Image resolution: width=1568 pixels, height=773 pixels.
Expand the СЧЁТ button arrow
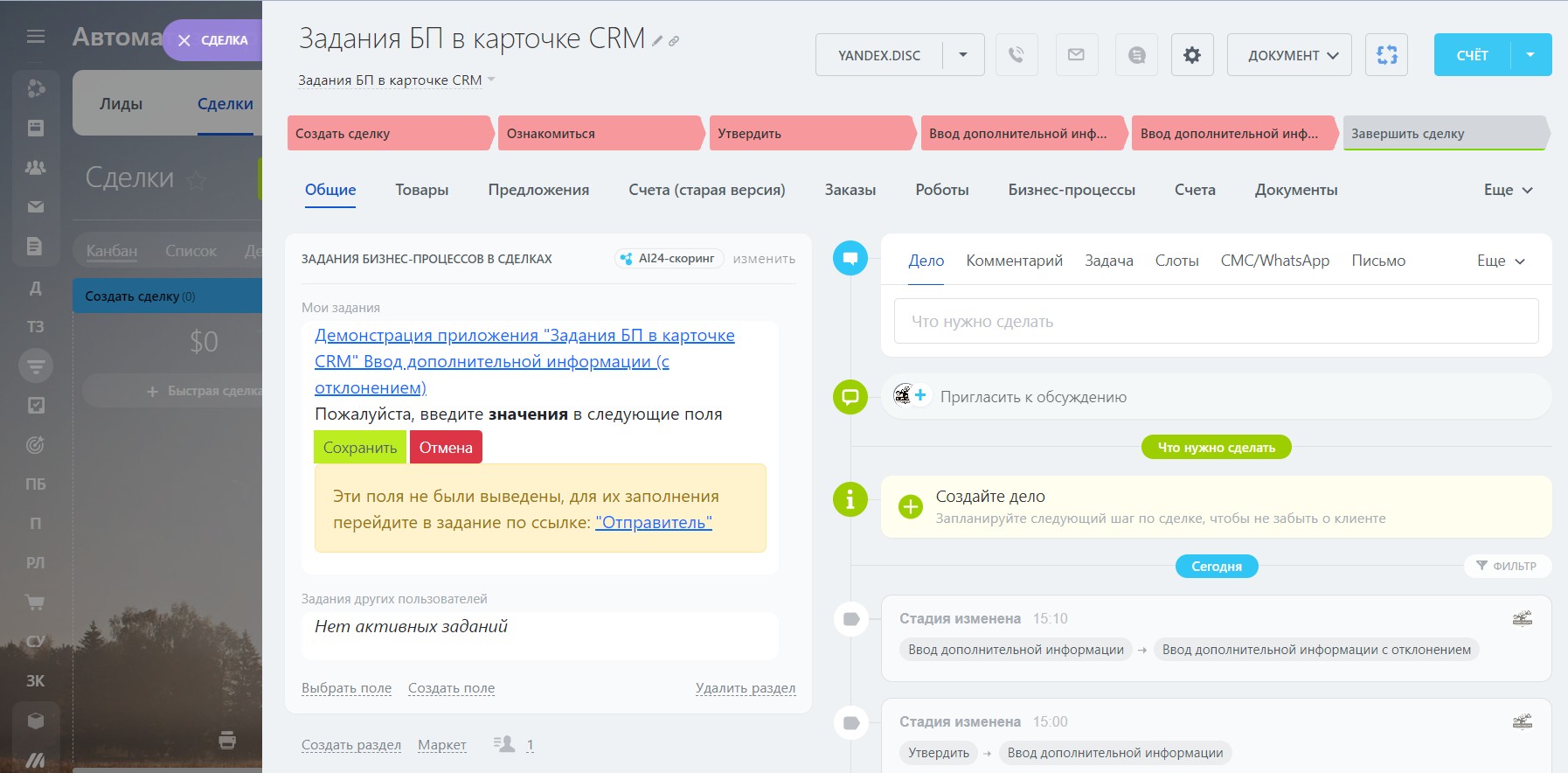[1530, 55]
